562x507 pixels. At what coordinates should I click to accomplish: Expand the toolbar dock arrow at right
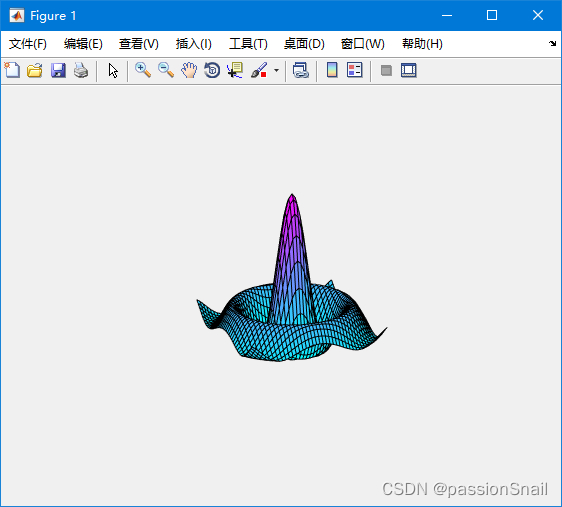(552, 44)
